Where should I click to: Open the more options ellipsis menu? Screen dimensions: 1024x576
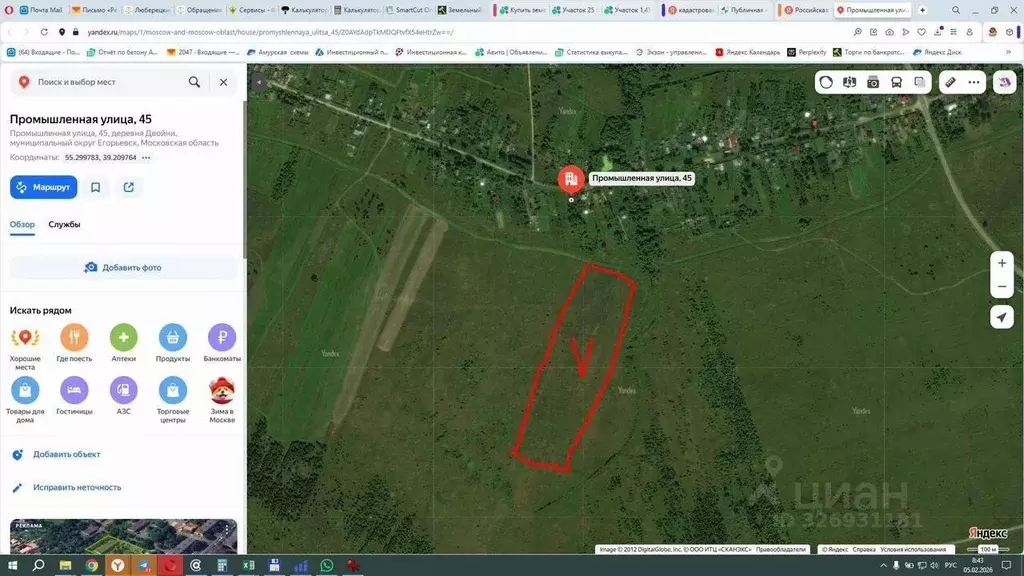972,82
